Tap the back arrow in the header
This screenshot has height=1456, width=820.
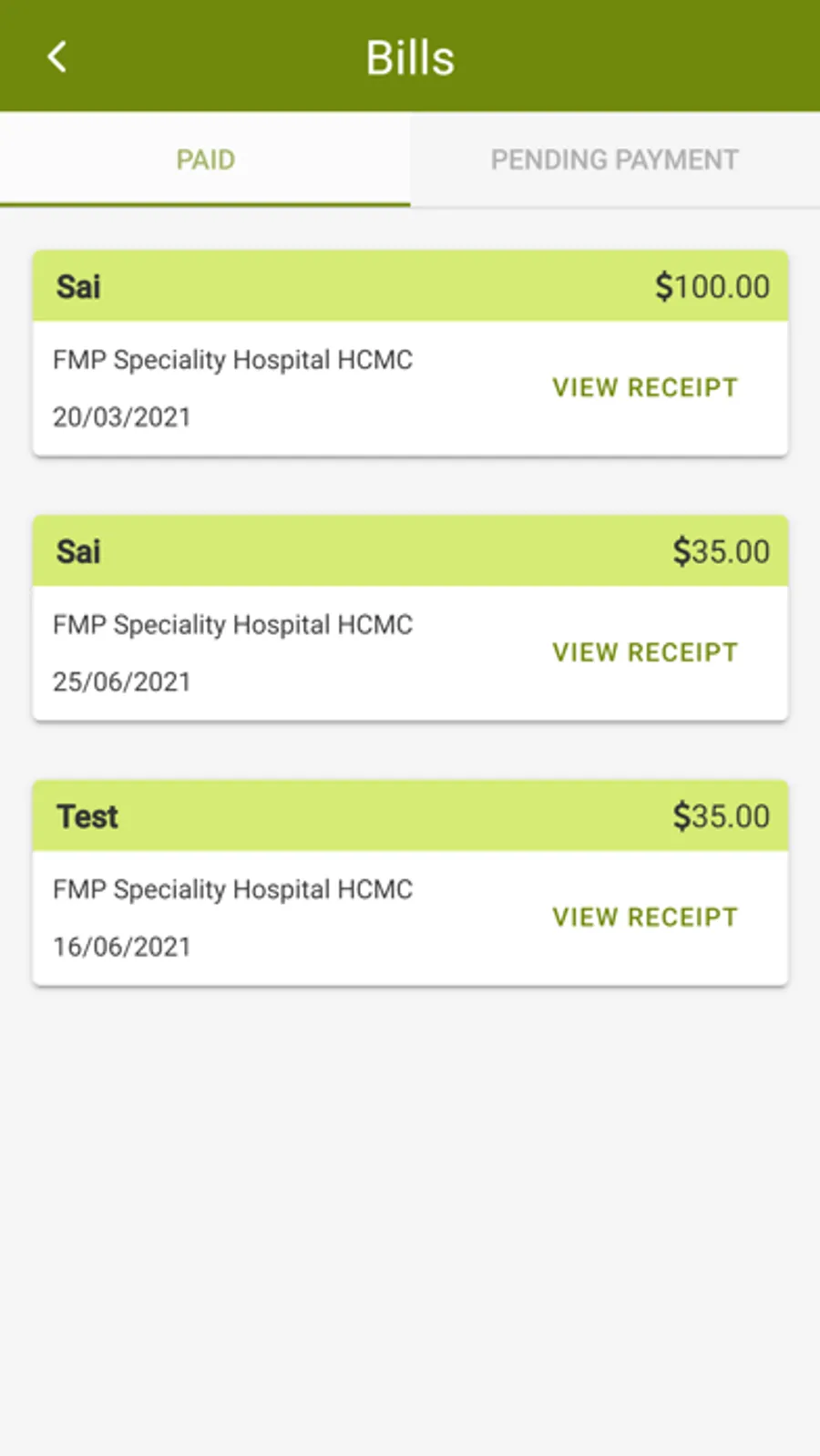[x=57, y=56]
